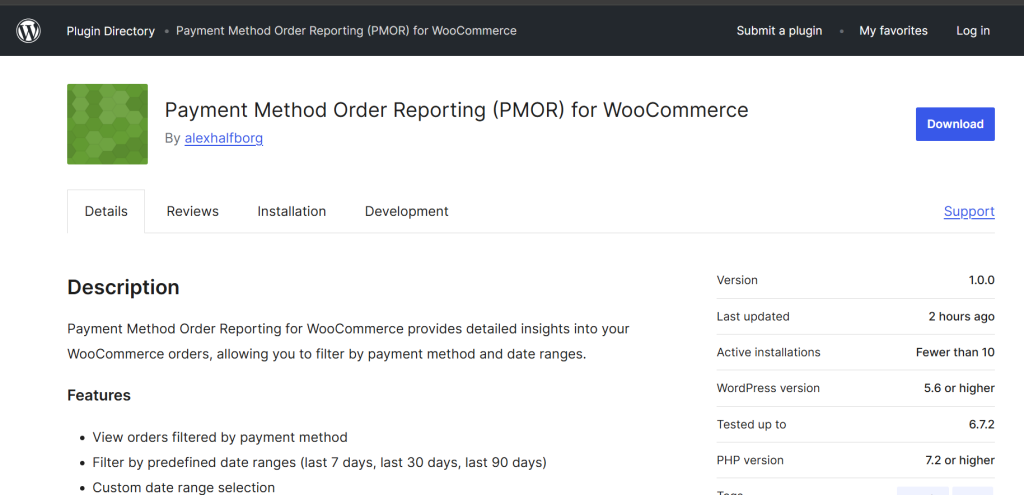Click Last updated value 2 hours ago
This screenshot has height=495, width=1024.
961,317
